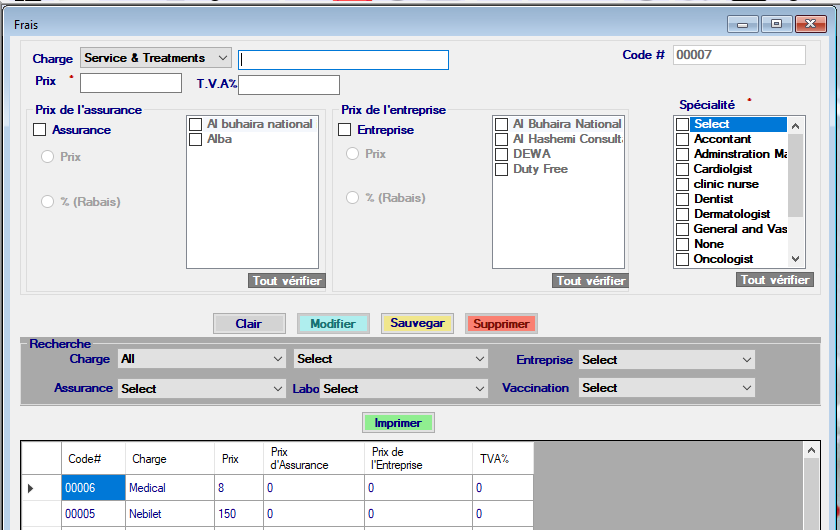Enable the Assurance checkbox

[40, 130]
